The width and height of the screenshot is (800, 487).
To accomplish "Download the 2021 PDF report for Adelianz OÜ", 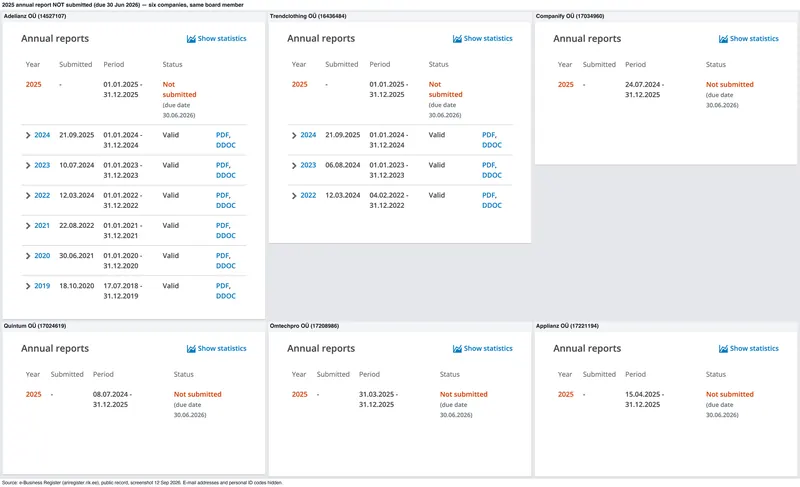I will [x=222, y=225].
